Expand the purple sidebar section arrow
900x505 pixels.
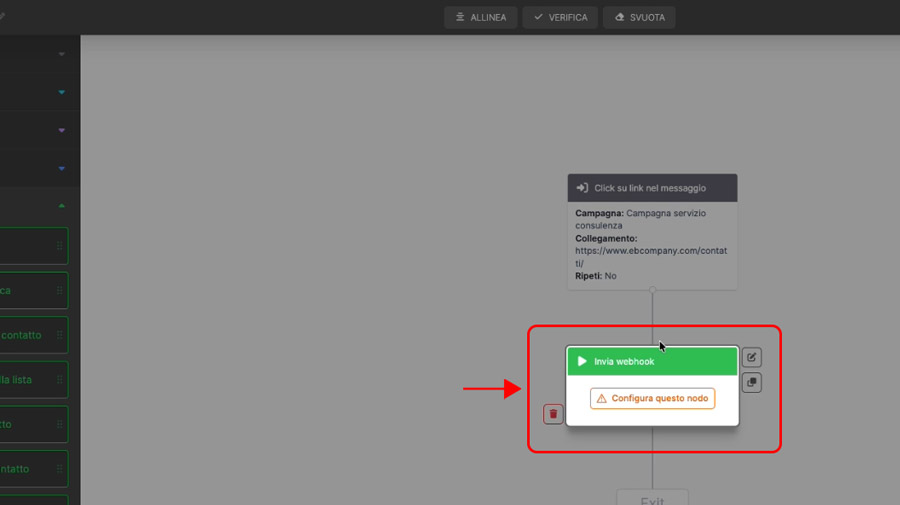tap(62, 130)
